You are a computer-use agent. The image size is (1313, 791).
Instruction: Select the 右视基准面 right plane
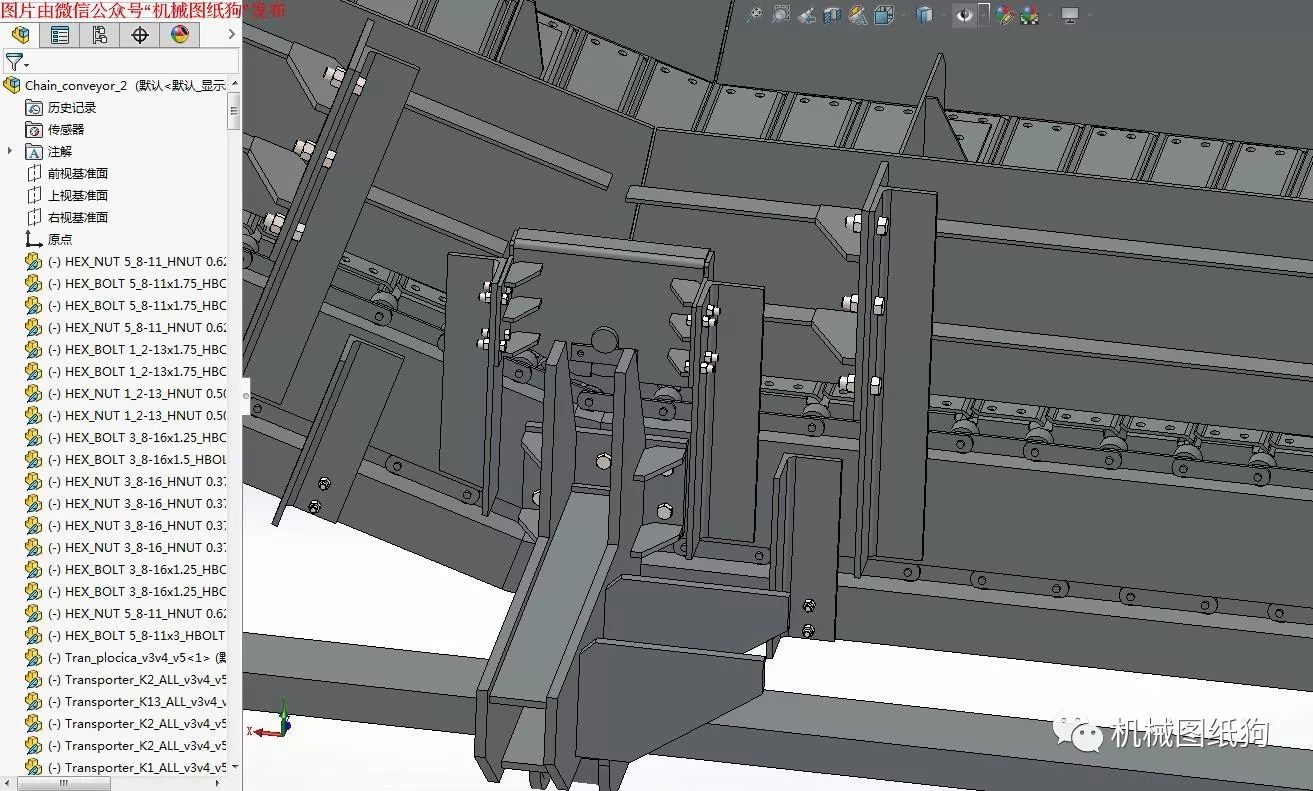67,218
